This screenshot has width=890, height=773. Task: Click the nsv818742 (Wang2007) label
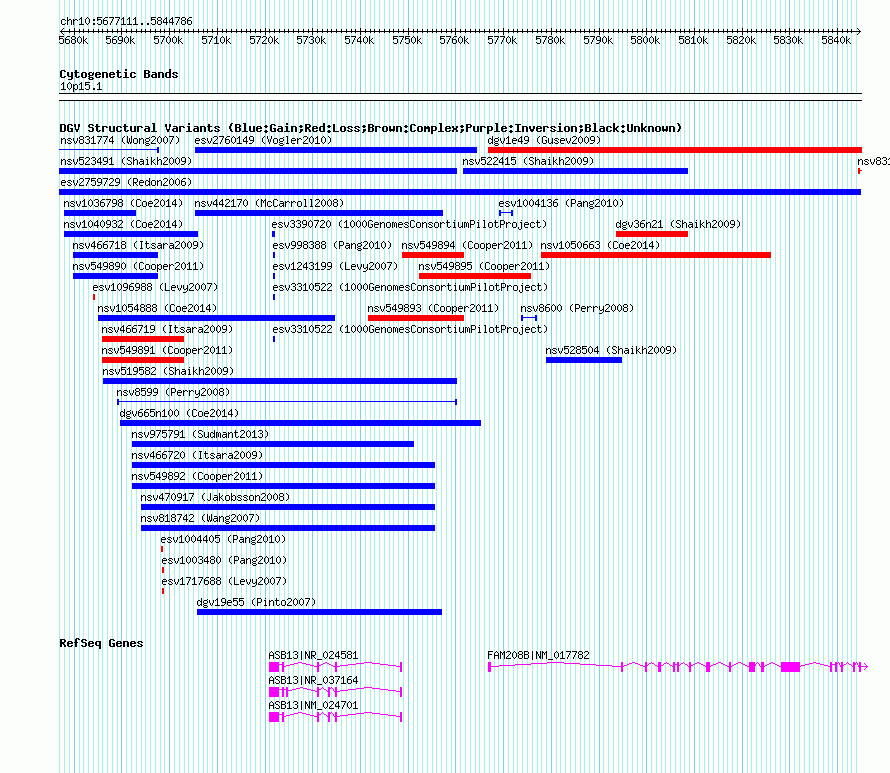(x=200, y=518)
